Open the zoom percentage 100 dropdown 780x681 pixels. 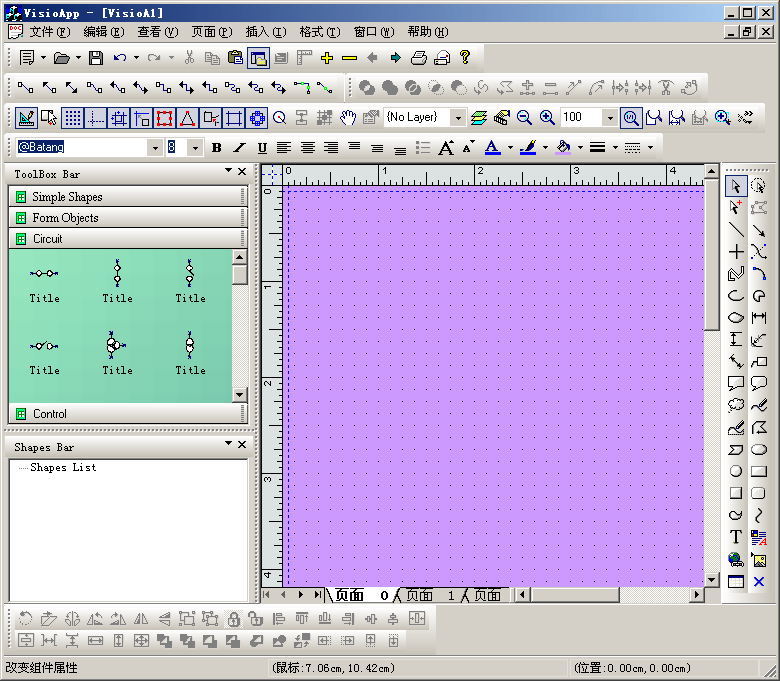(x=607, y=118)
